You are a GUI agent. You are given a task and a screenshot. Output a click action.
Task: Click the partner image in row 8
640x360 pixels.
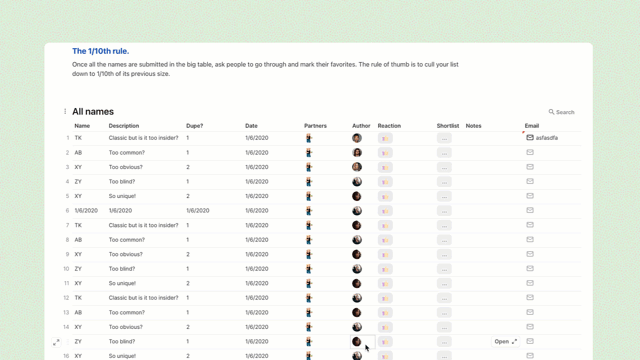point(309,240)
